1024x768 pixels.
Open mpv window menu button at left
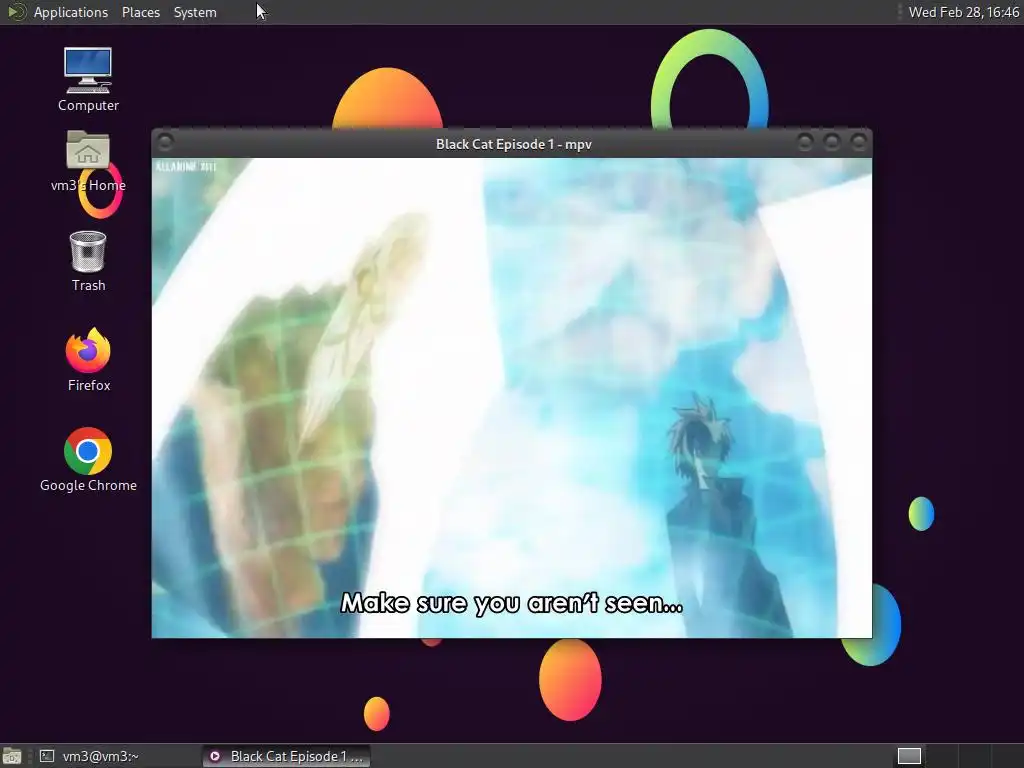(165, 142)
